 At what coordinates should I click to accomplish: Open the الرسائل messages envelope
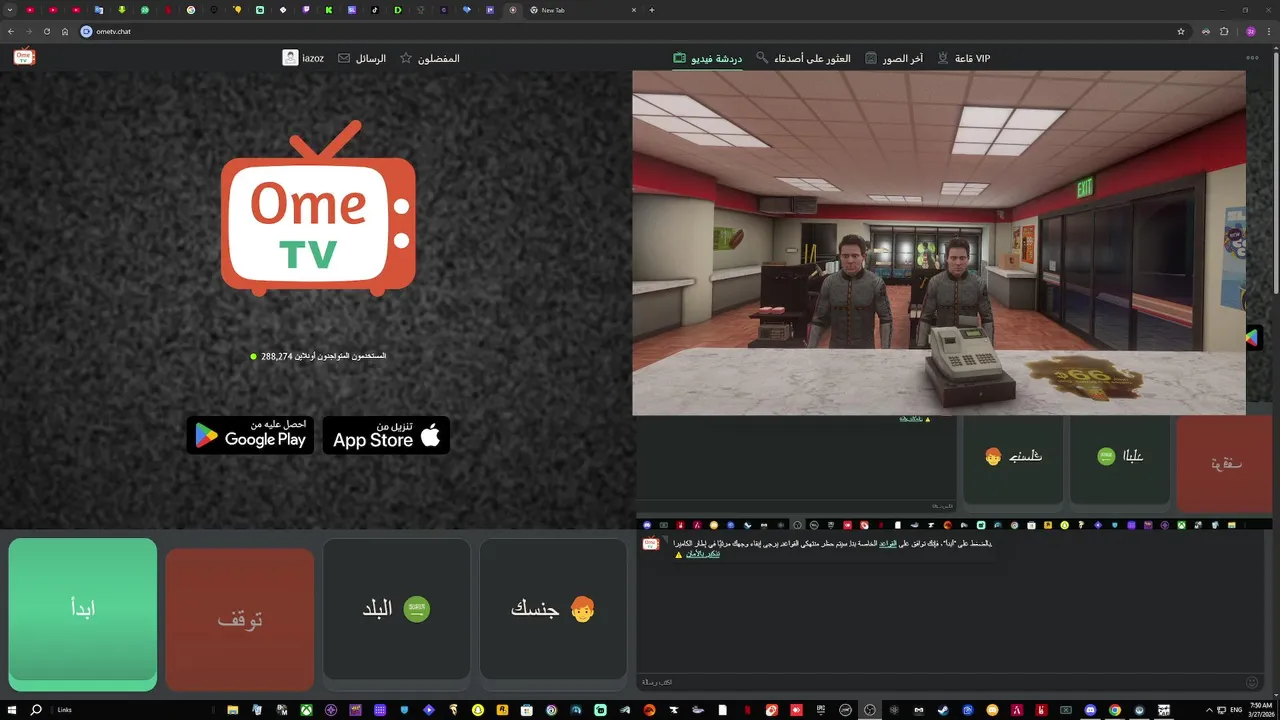[344, 58]
